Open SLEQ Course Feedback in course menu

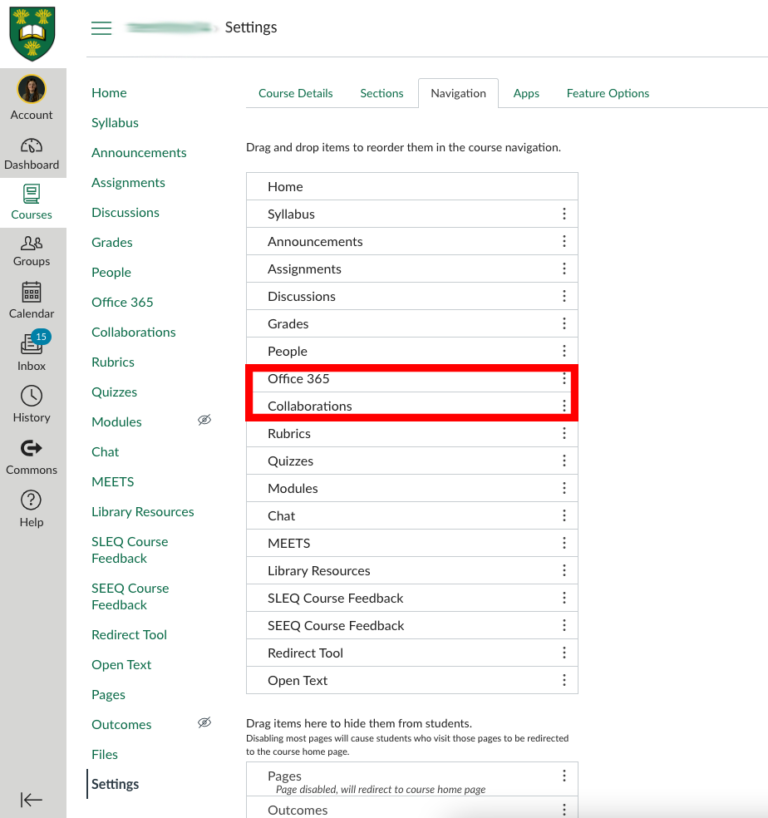(x=130, y=550)
